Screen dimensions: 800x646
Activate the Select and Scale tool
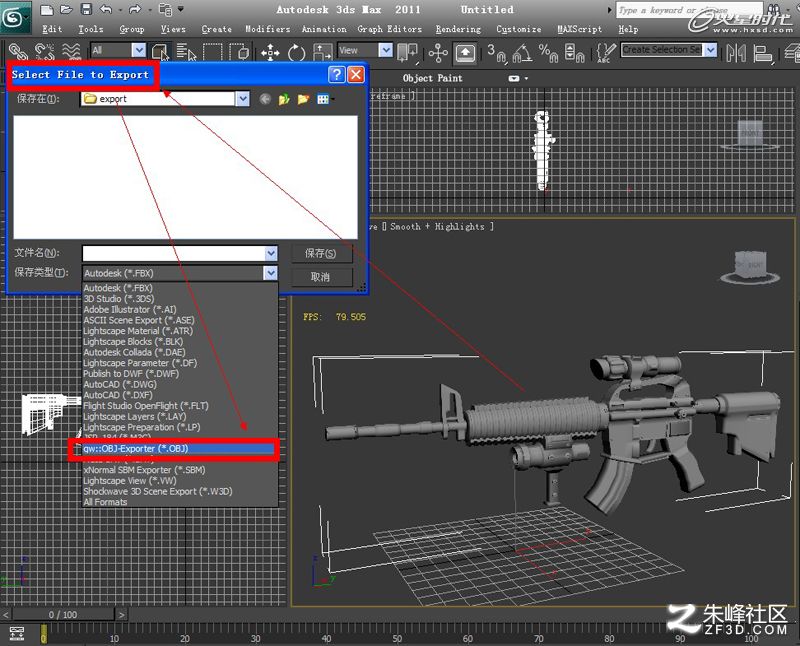coord(322,52)
